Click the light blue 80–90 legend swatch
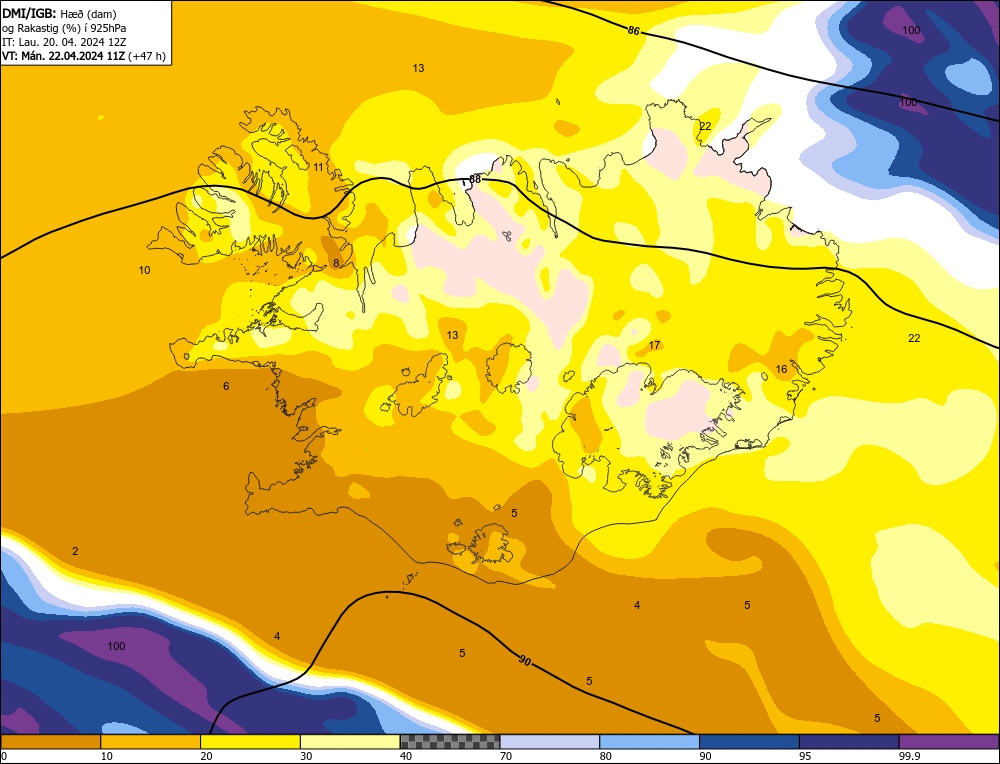This screenshot has width=1000, height=764. pos(649,742)
